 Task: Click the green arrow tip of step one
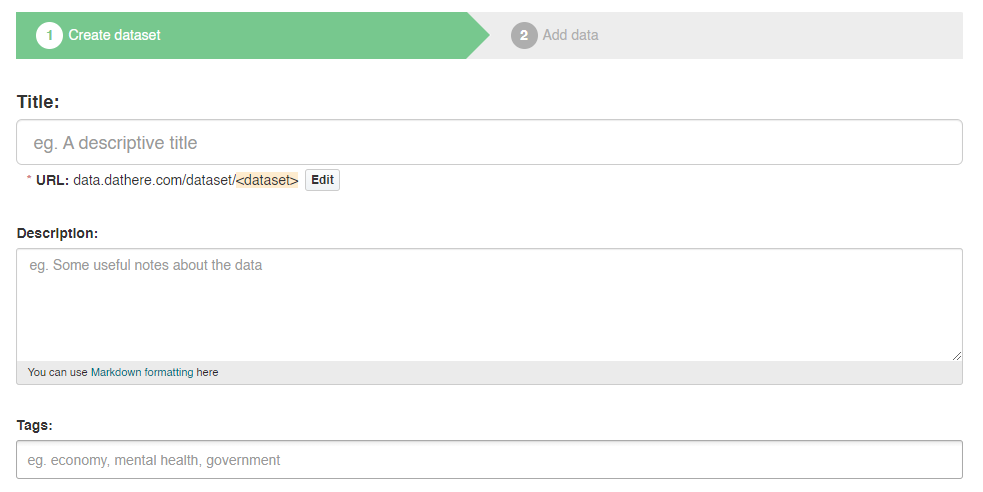[x=478, y=36]
